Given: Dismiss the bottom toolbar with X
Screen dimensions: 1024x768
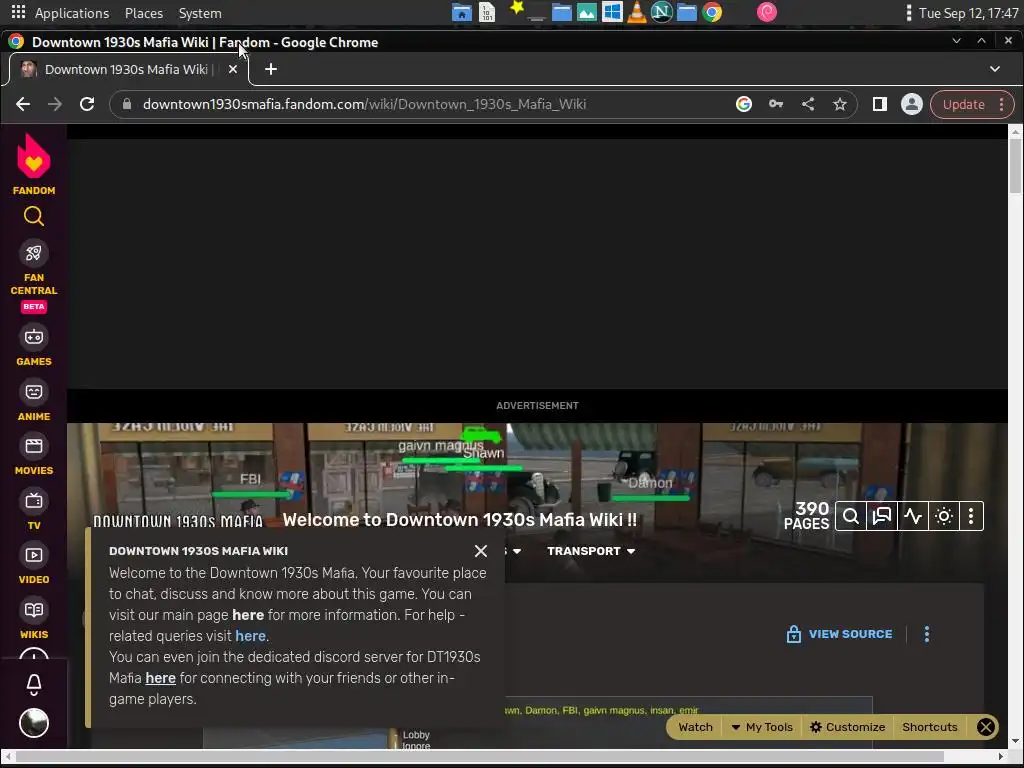Looking at the screenshot, I should click(985, 727).
